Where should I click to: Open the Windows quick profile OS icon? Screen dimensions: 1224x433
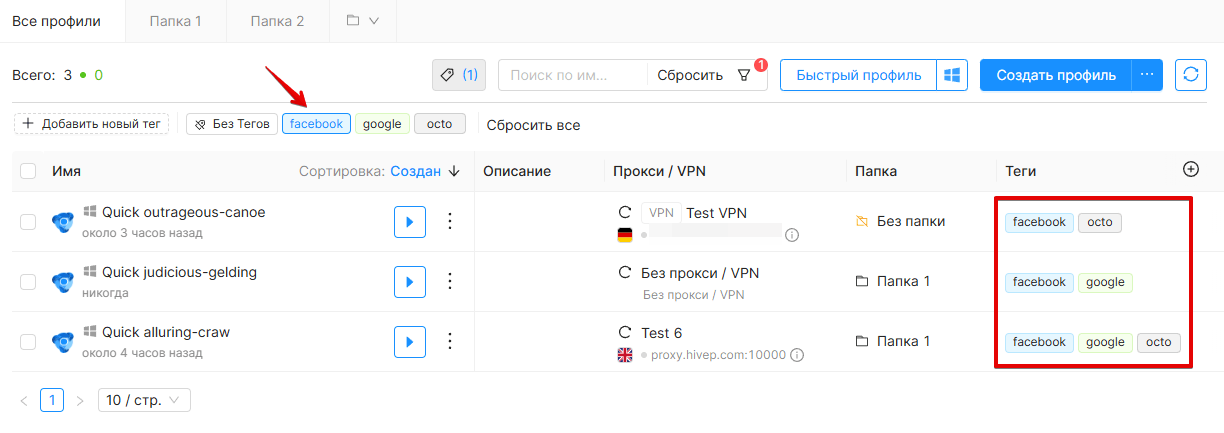952,75
